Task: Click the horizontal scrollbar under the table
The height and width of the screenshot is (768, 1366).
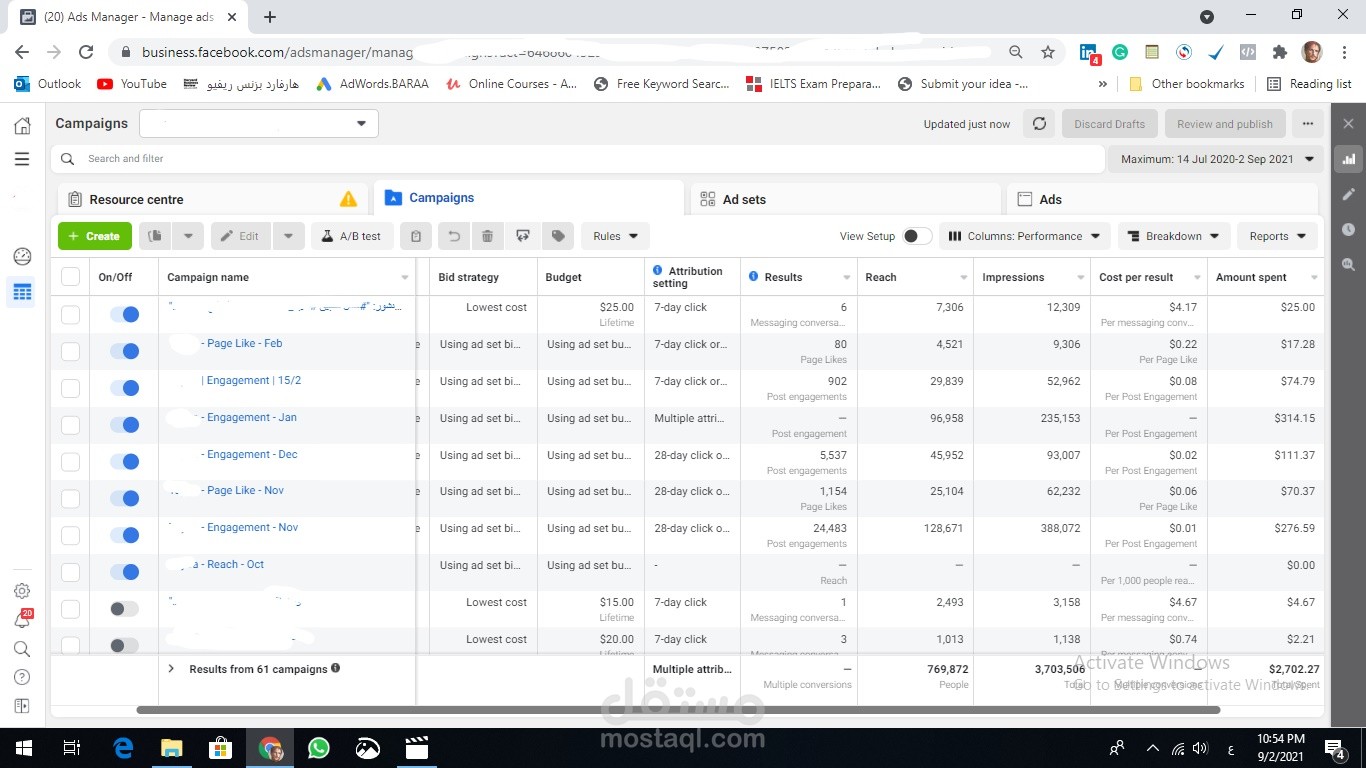Action: coord(678,710)
